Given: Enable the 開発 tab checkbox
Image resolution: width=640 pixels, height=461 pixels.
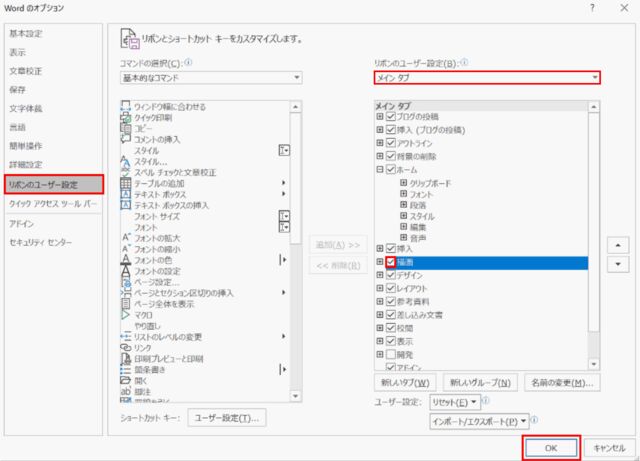Looking at the screenshot, I should point(391,355).
